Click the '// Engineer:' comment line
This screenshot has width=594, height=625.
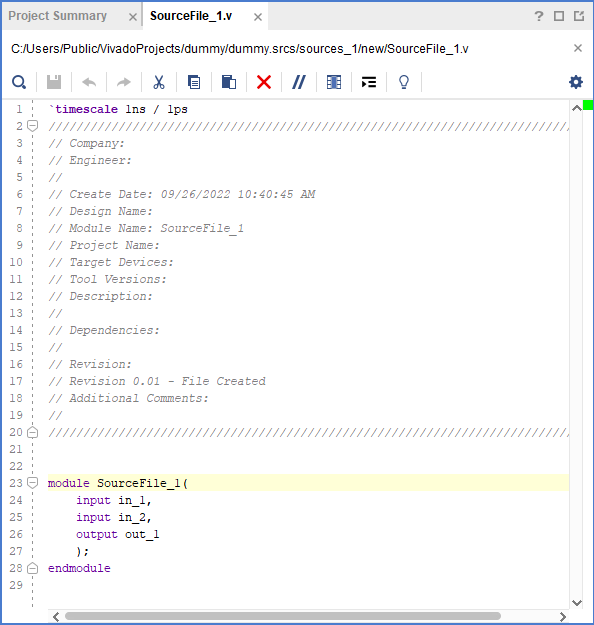coord(90,160)
